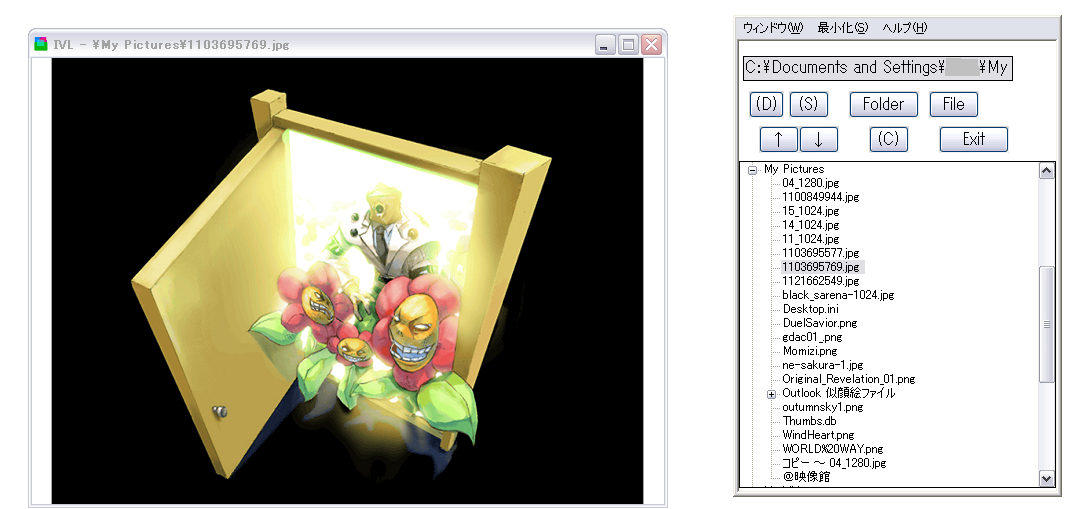Select 15_1024.jpg in the file tree

point(810,211)
